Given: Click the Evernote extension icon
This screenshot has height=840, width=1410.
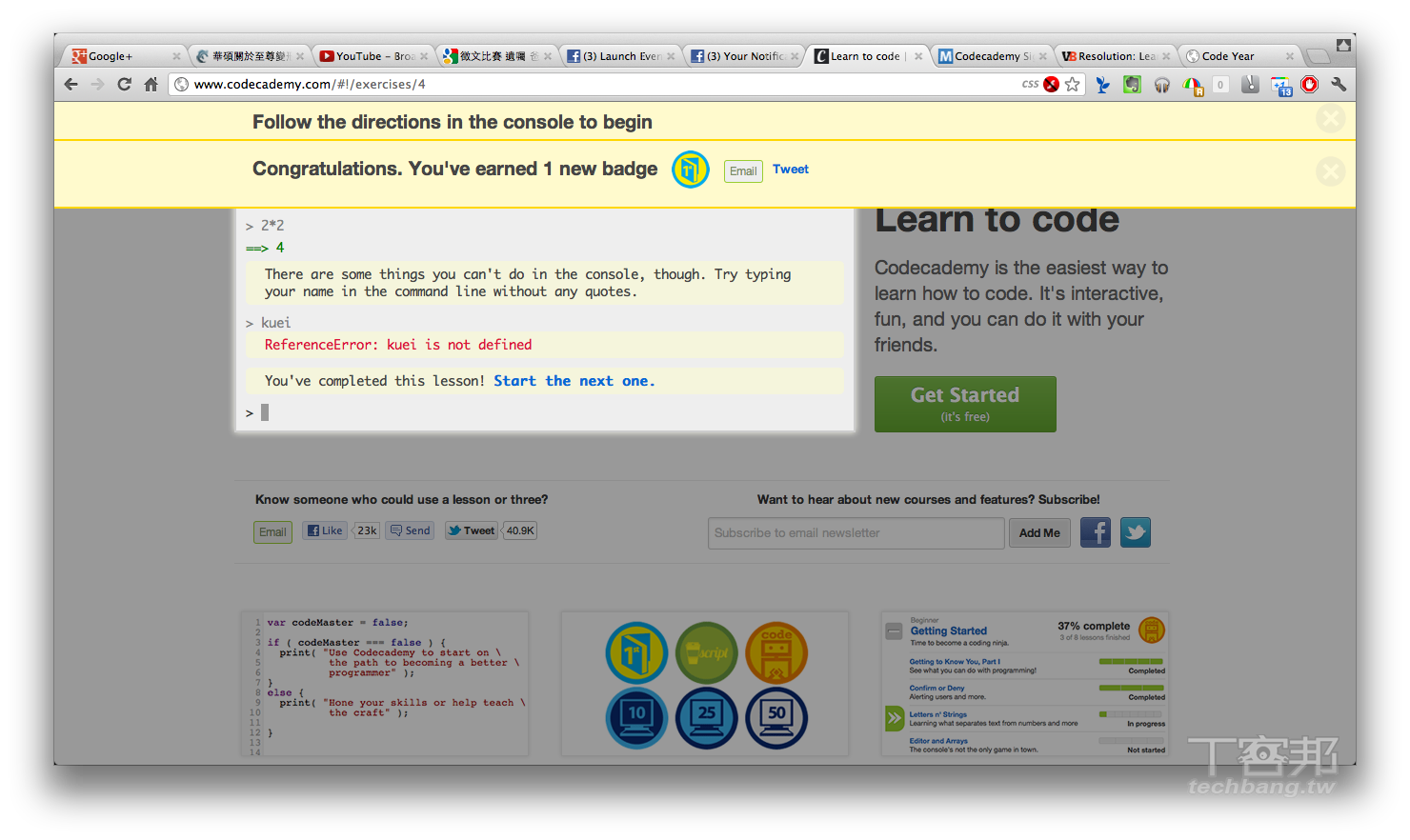Looking at the screenshot, I should point(1131,85).
